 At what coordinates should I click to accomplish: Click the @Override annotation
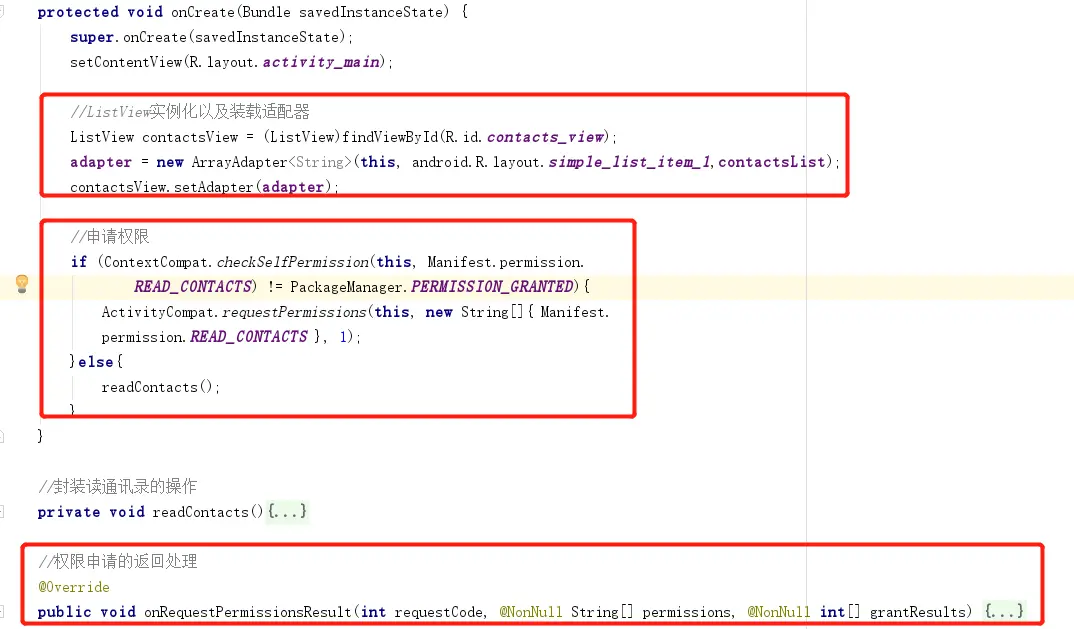click(x=74, y=587)
